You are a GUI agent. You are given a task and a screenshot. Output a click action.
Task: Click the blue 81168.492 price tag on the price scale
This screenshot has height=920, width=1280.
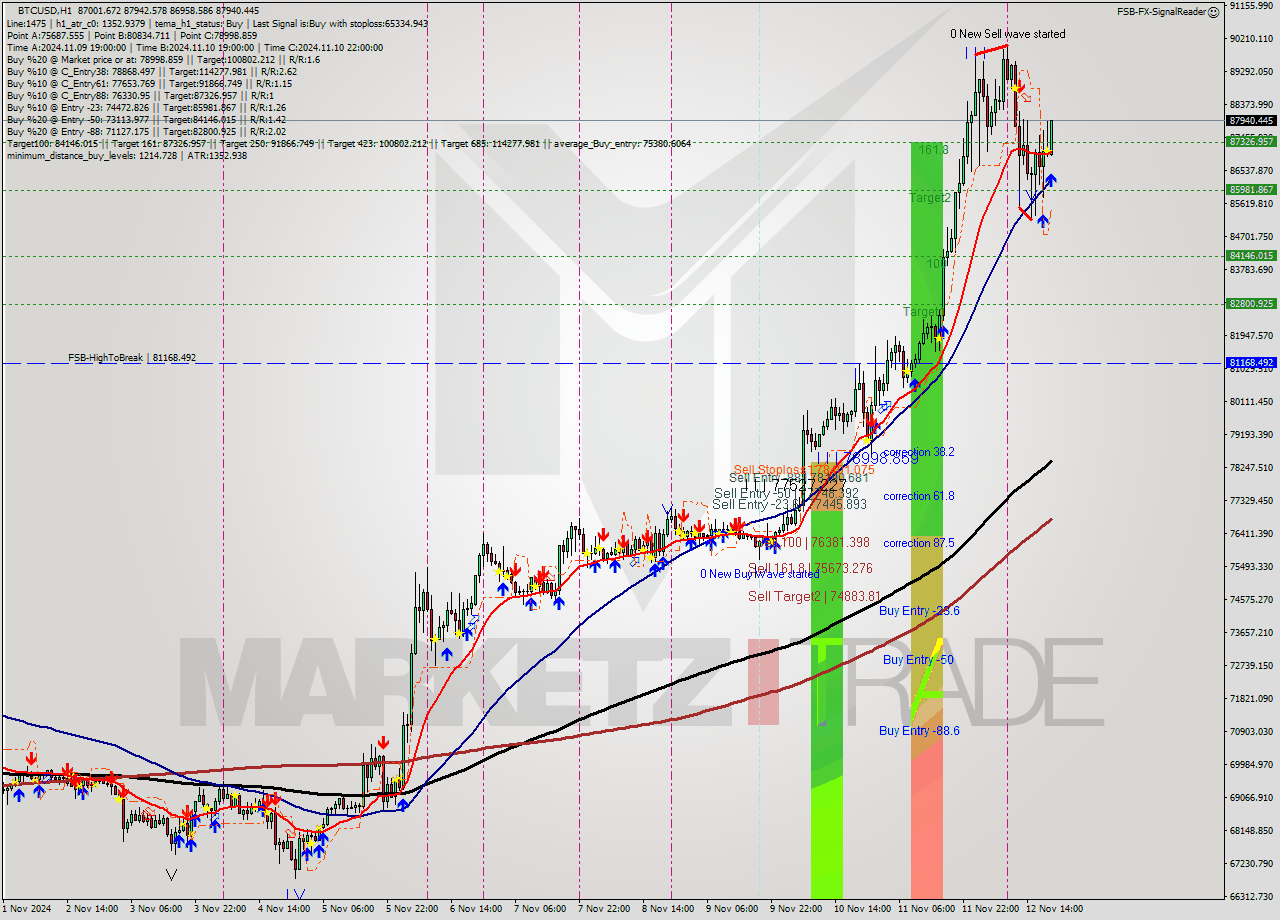pyautogui.click(x=1251, y=363)
